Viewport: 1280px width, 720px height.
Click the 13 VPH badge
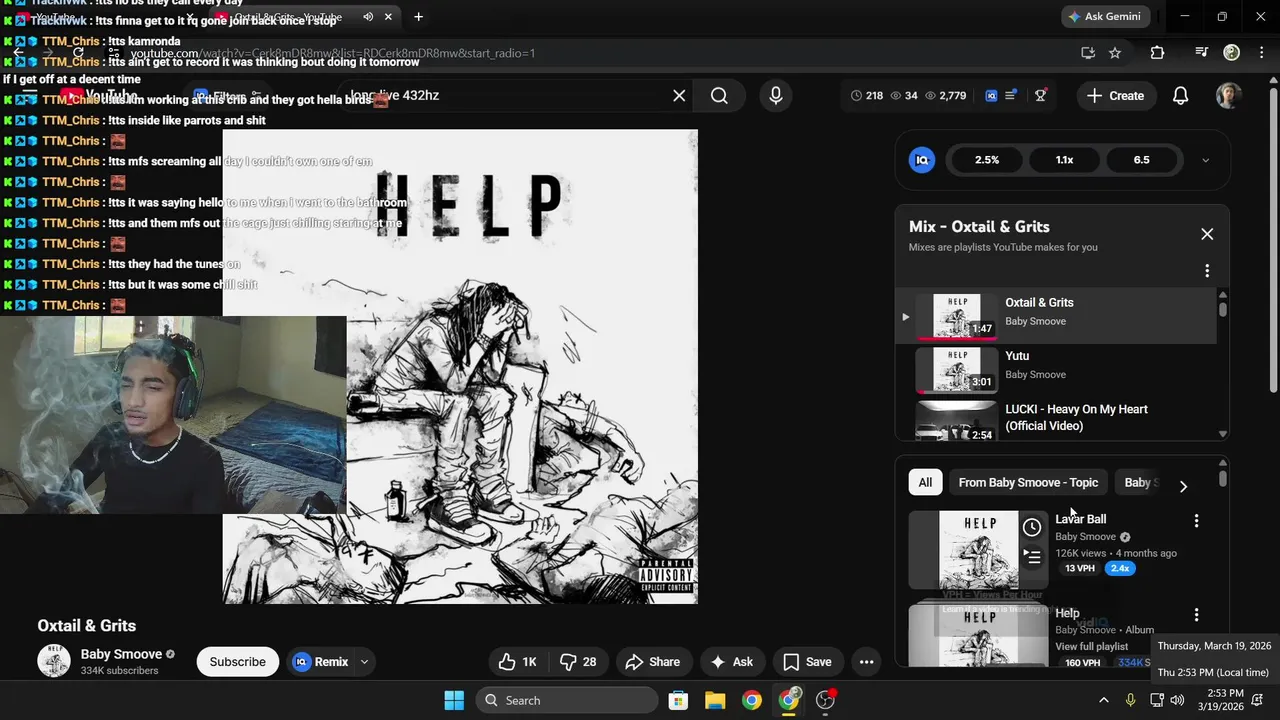click(1079, 568)
